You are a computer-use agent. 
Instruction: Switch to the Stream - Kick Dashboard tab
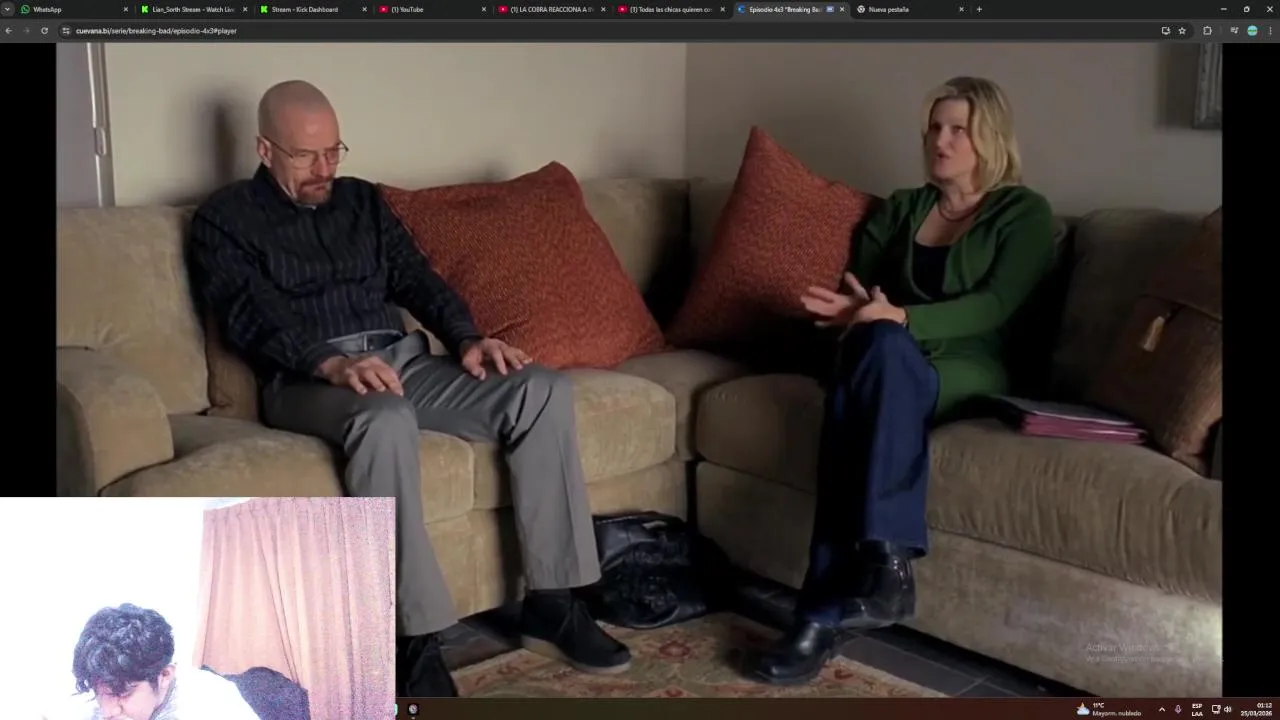(313, 9)
